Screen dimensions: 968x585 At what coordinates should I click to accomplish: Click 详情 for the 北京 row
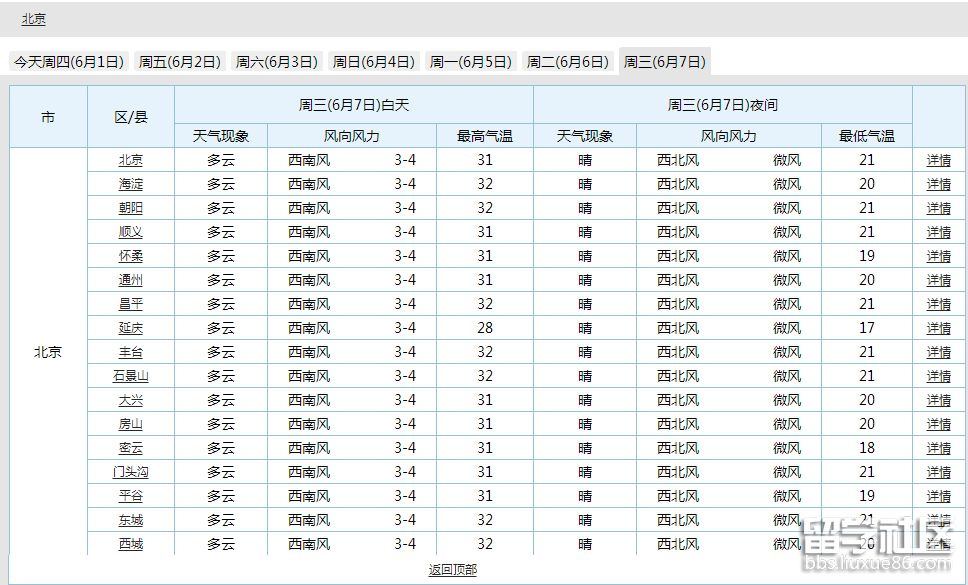[938, 159]
